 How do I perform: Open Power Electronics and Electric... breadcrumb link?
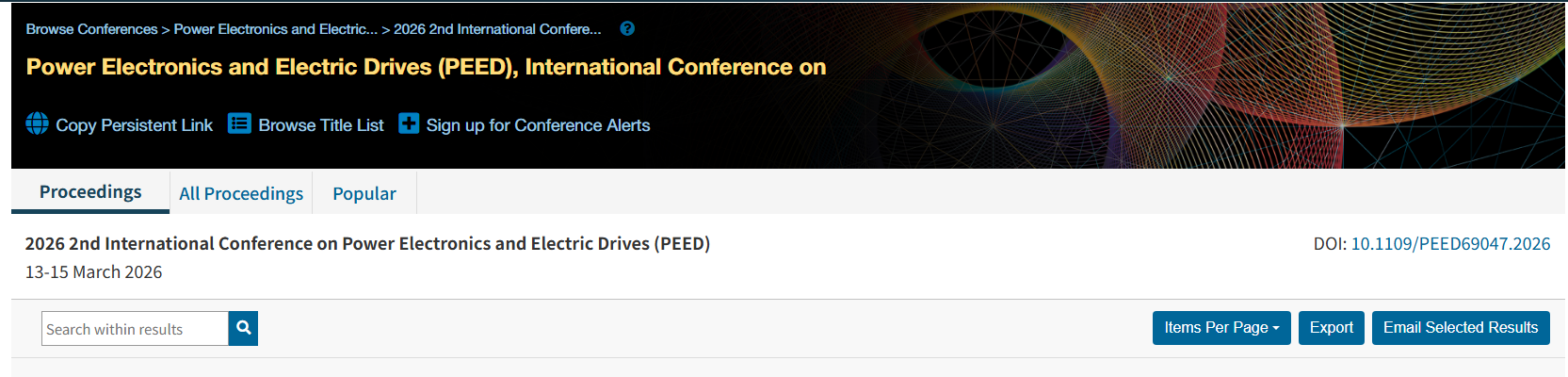(276, 29)
